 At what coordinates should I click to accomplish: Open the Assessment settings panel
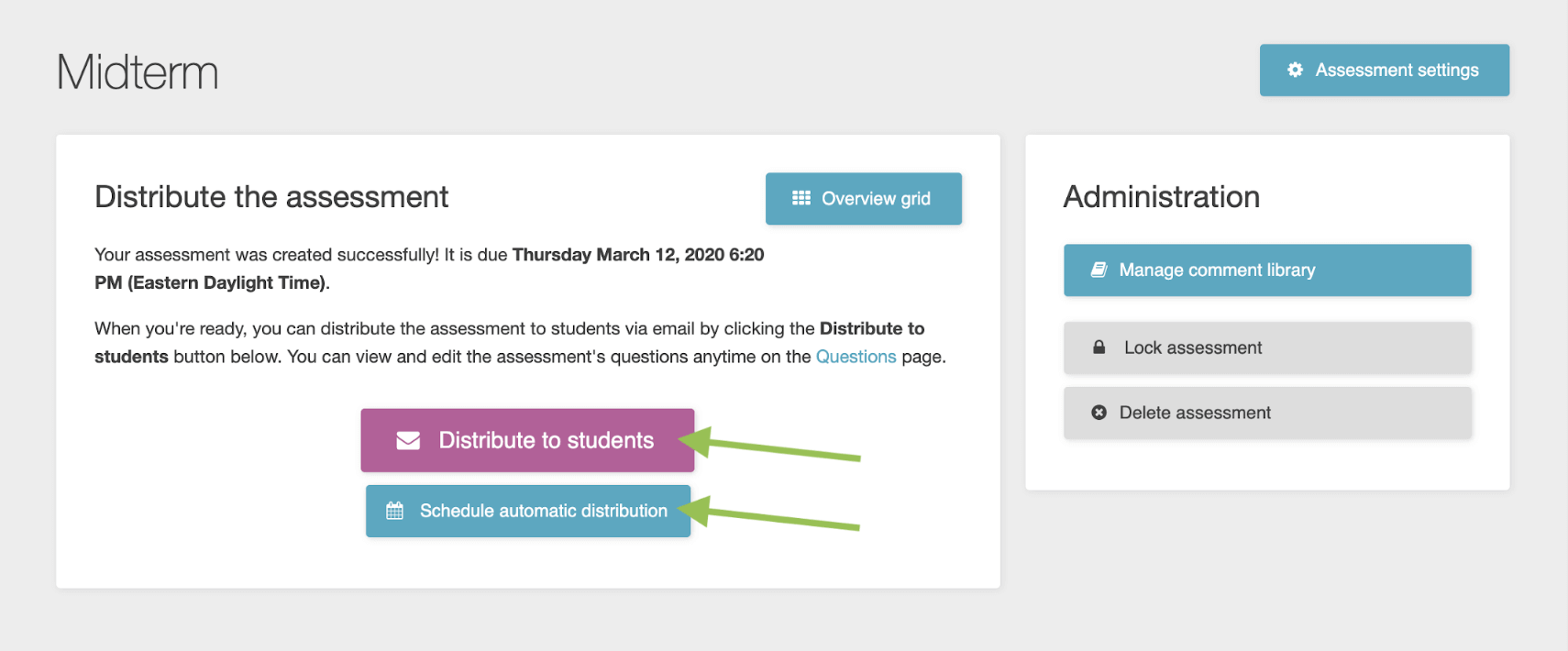pyautogui.click(x=1384, y=70)
